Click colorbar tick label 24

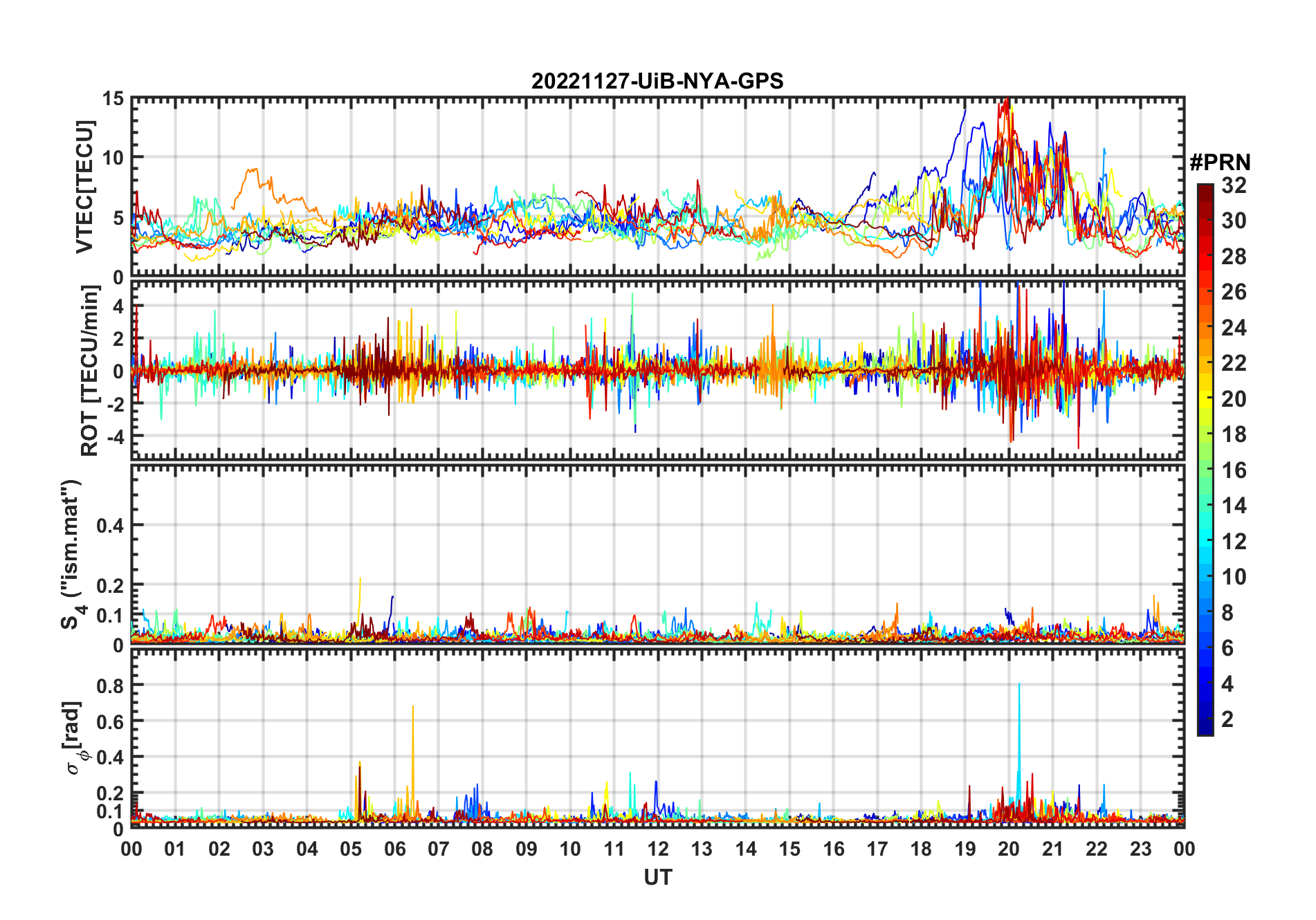1234,328
